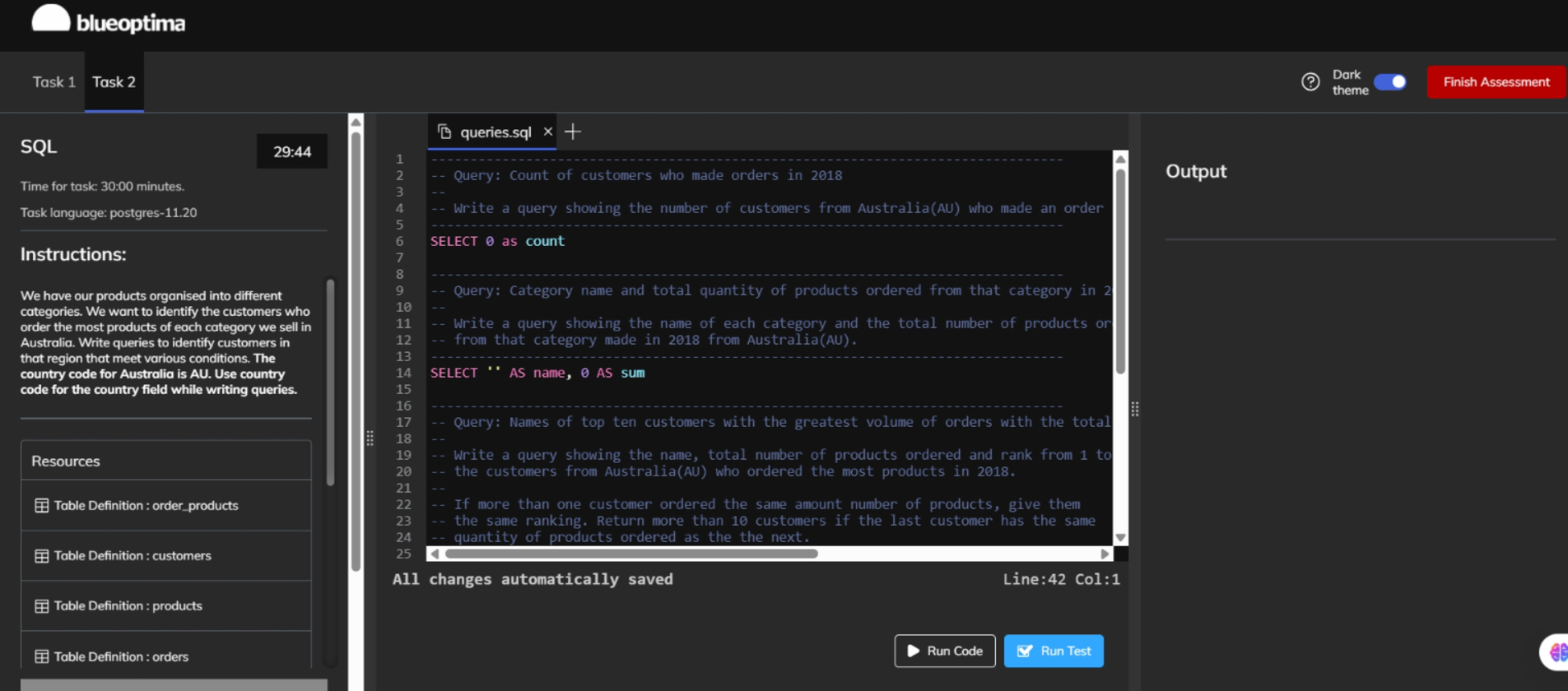This screenshot has width=1568, height=691.
Task: Click comment 'Query: Count of customers who made orders'
Action: 636,175
